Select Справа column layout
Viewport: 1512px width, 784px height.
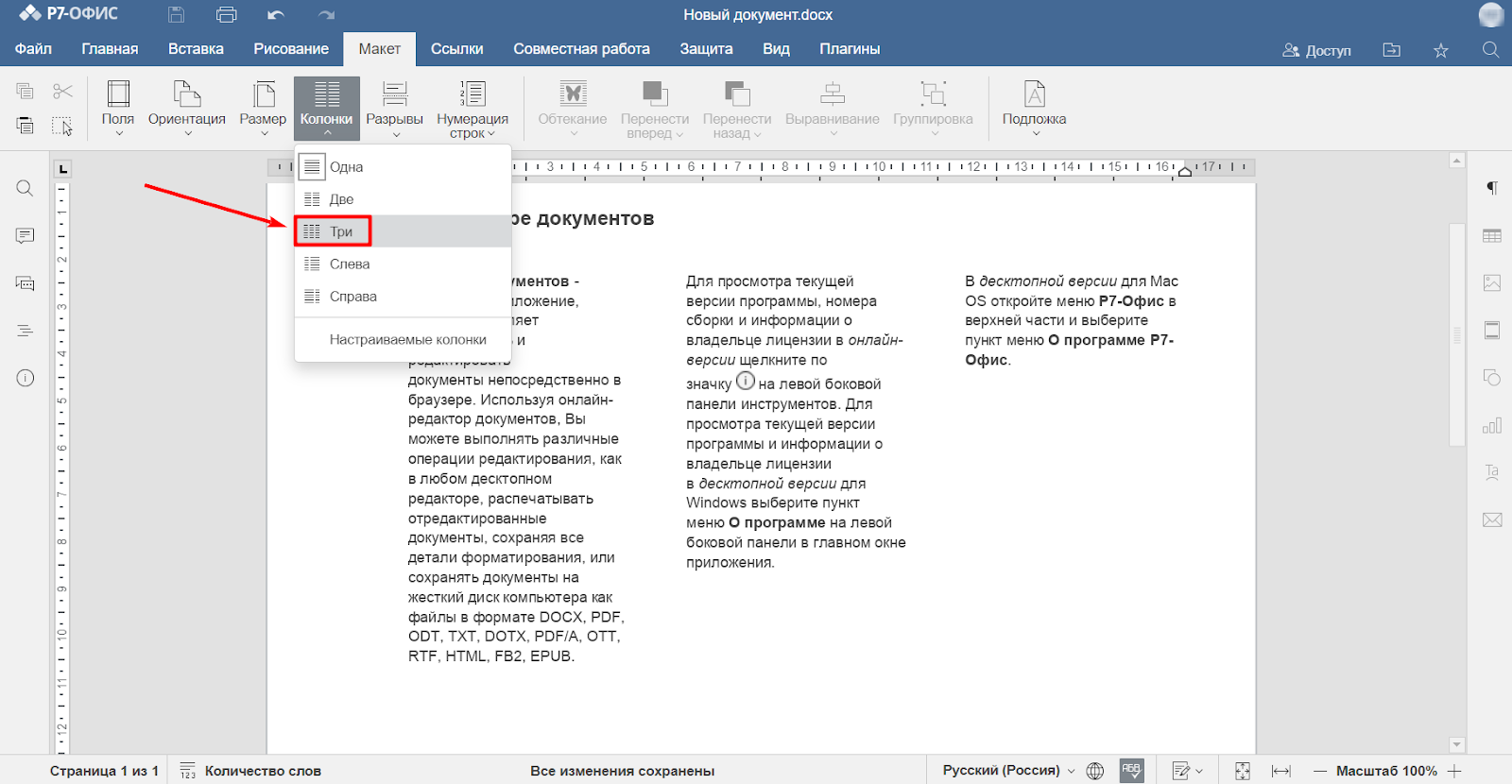point(404,296)
